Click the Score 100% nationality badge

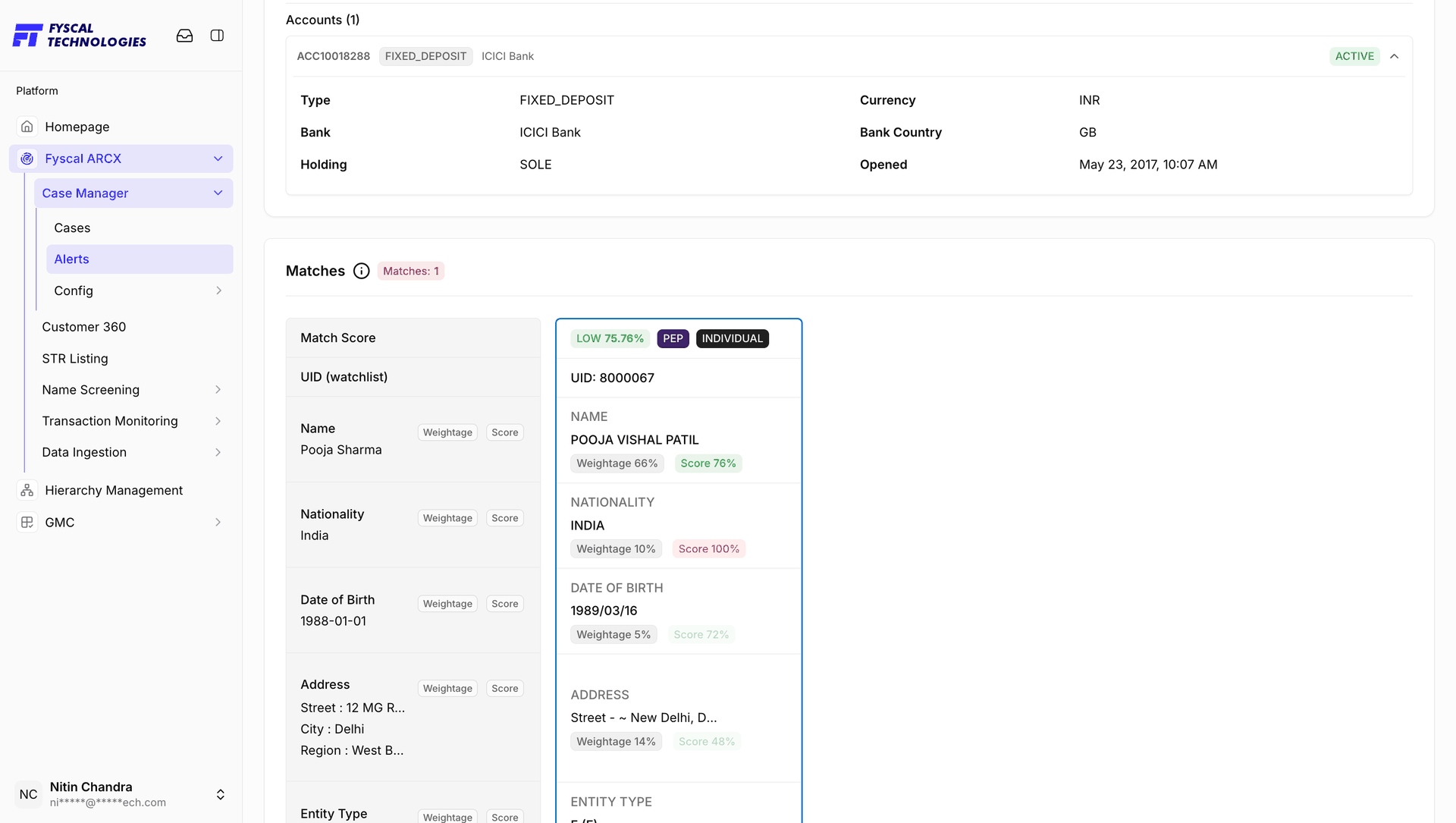(709, 549)
